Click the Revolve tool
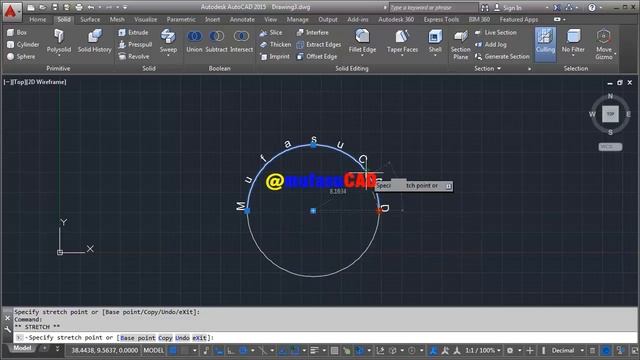 click(133, 57)
